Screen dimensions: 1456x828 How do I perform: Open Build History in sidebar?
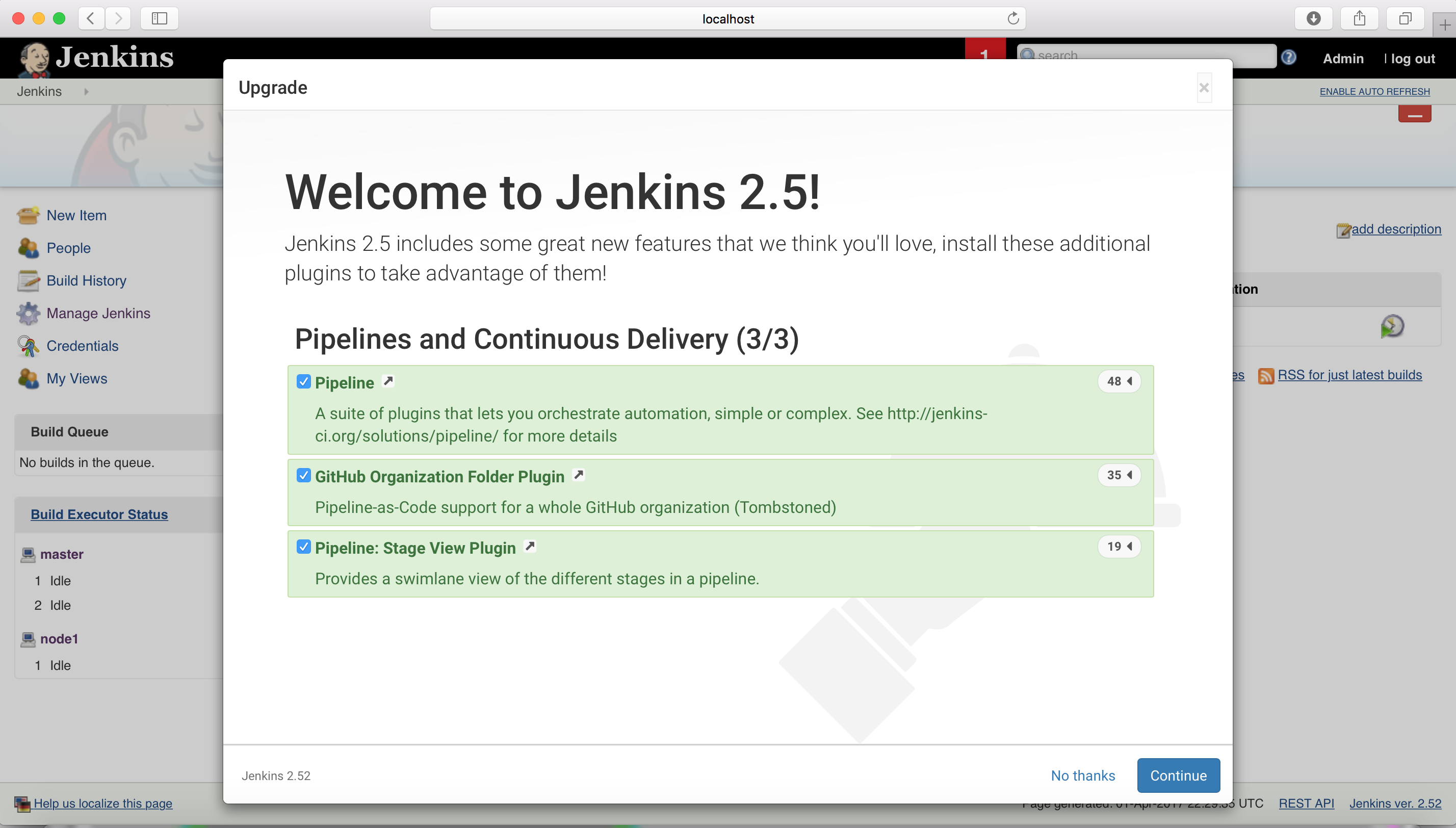click(87, 280)
